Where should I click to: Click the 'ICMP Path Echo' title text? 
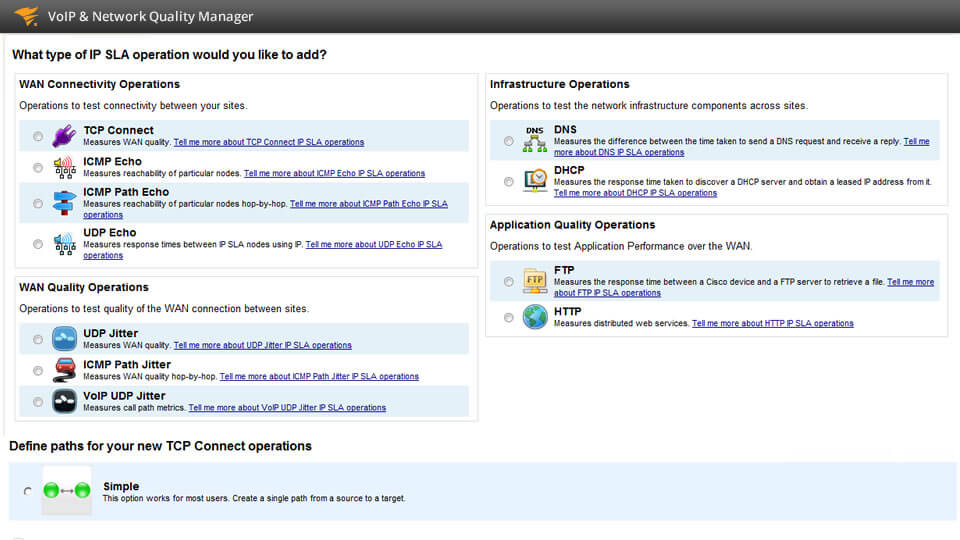pos(126,192)
